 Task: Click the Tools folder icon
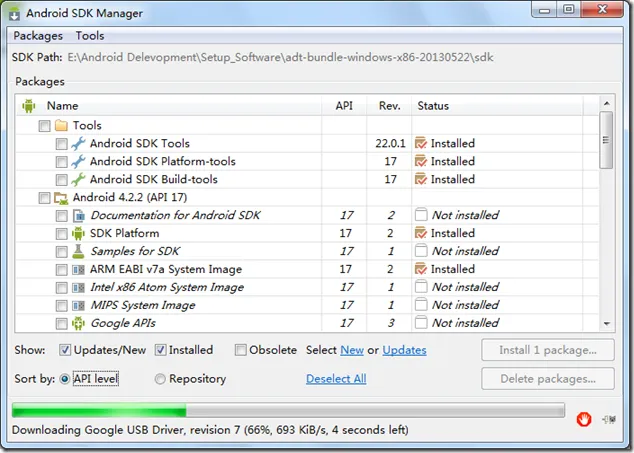pyautogui.click(x=61, y=126)
